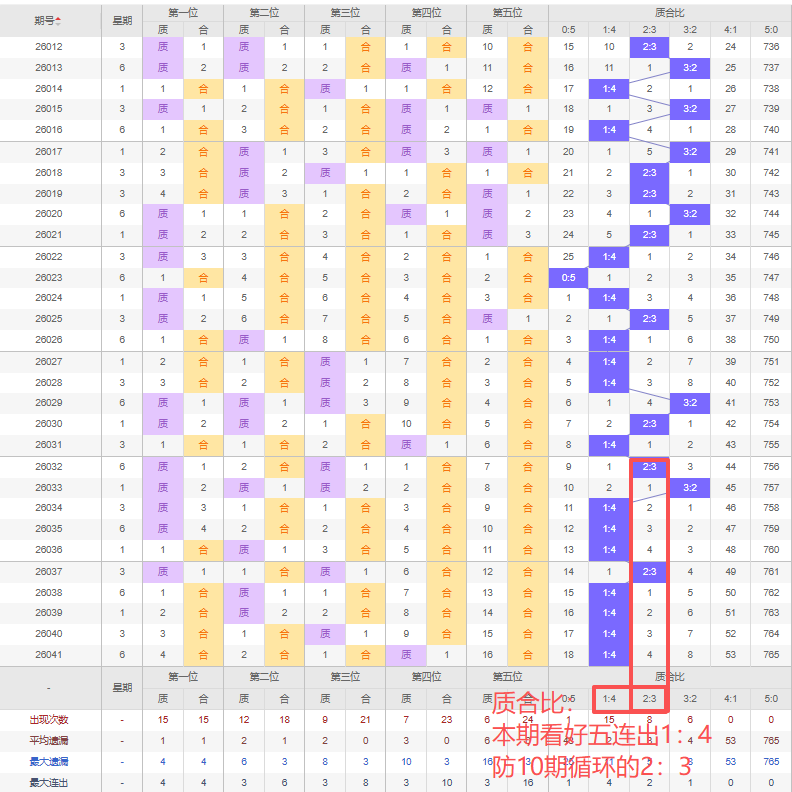Select period number 26012
The width and height of the screenshot is (792, 792).
coord(49,47)
